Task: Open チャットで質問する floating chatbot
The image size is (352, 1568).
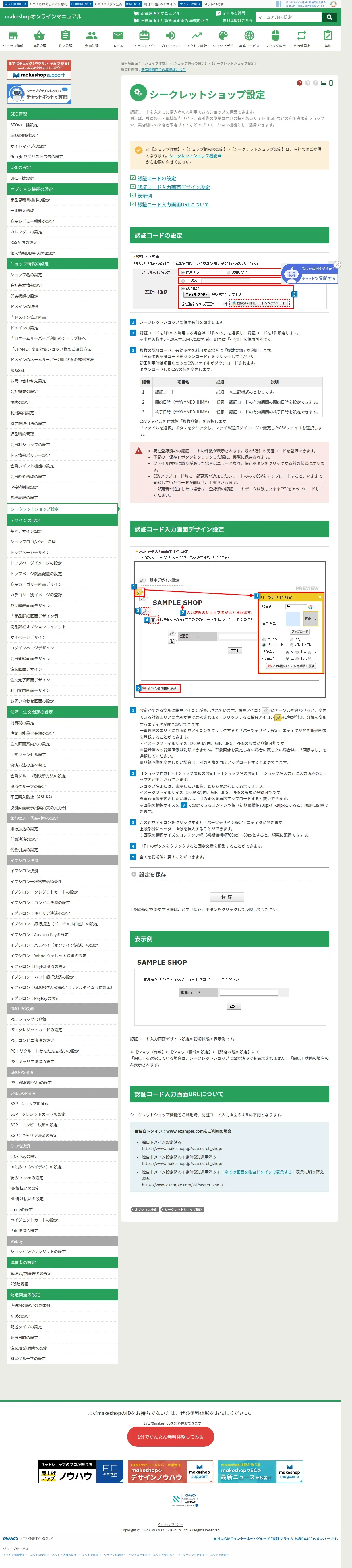Action: coord(309,274)
